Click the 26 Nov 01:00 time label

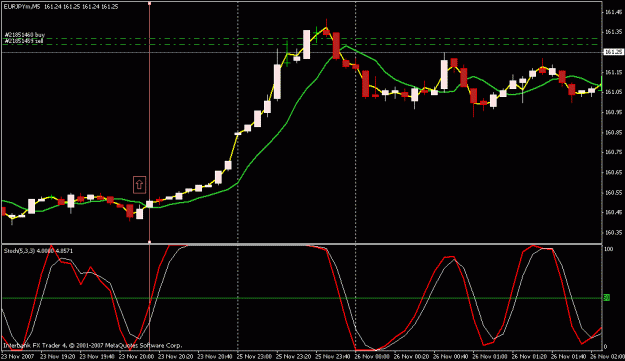490,356
